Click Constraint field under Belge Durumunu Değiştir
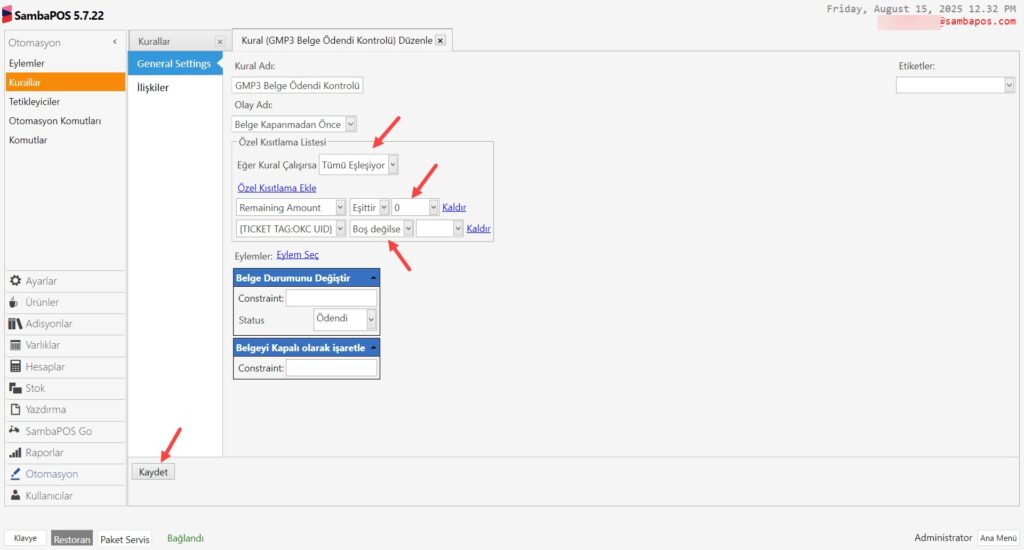The height and width of the screenshot is (550, 1024). [332, 298]
